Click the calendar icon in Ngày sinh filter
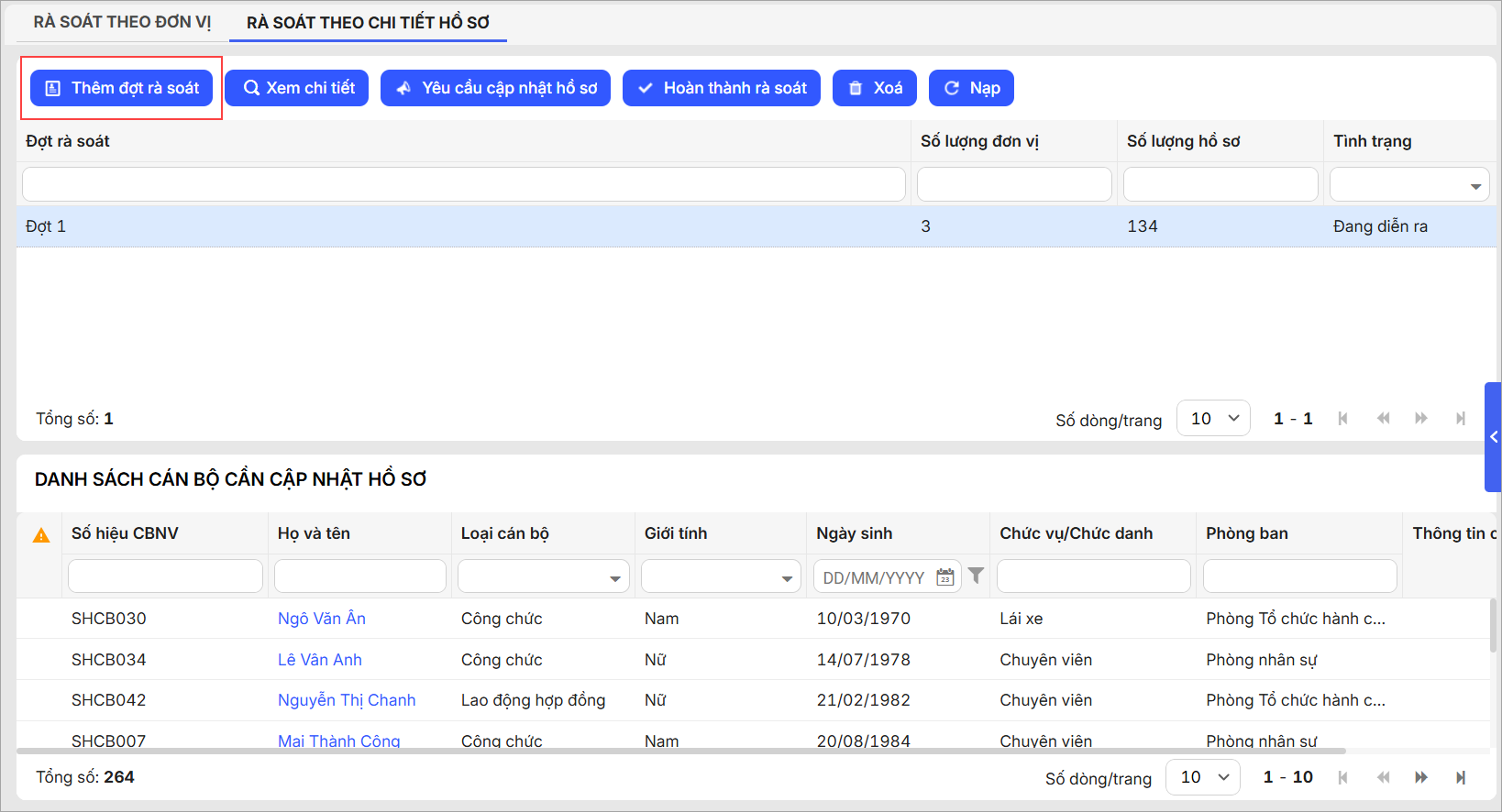The image size is (1502, 812). tap(944, 577)
